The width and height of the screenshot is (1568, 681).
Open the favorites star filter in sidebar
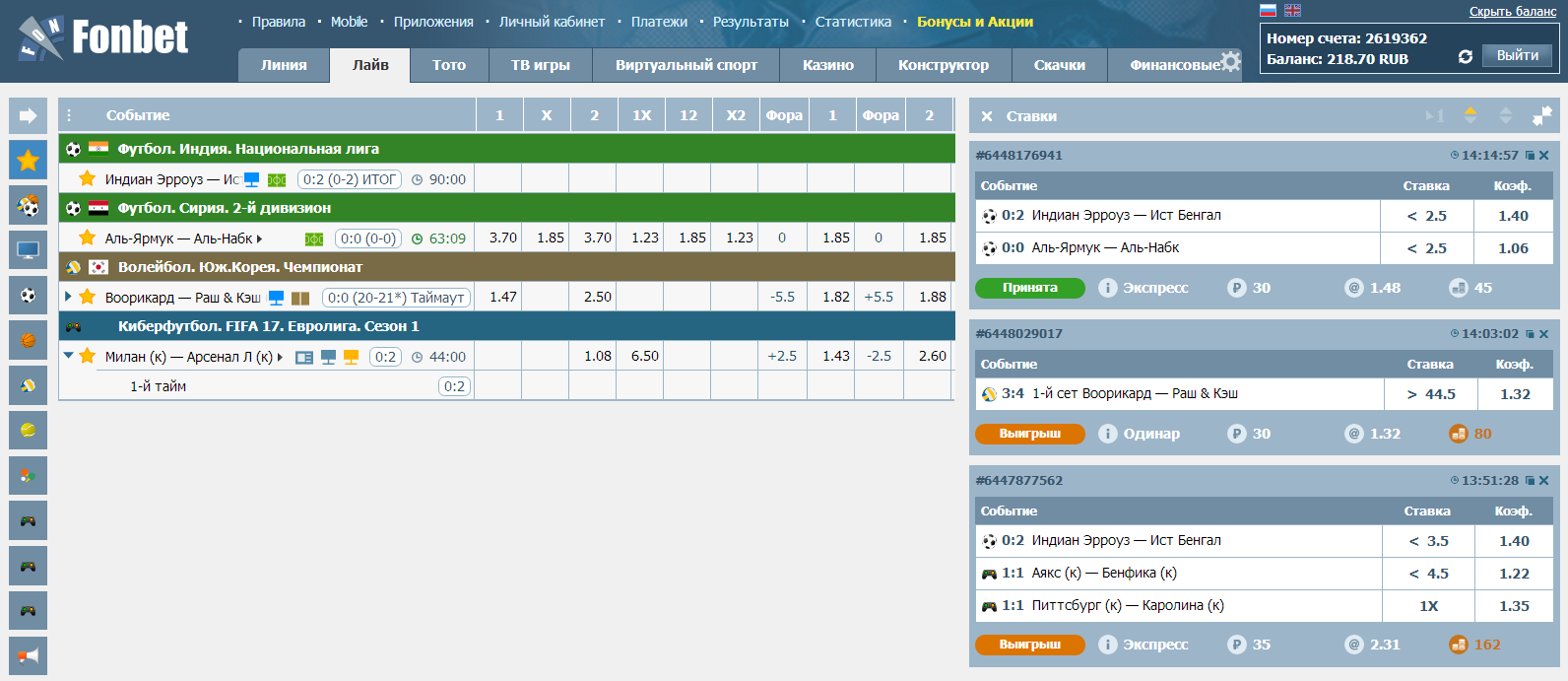tap(28, 160)
